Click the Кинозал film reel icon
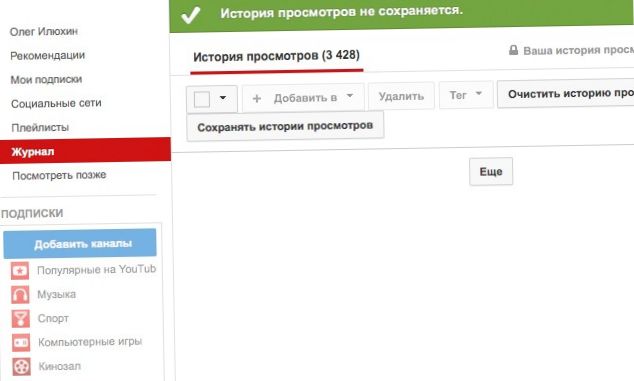This screenshot has width=634, height=381. [21, 366]
